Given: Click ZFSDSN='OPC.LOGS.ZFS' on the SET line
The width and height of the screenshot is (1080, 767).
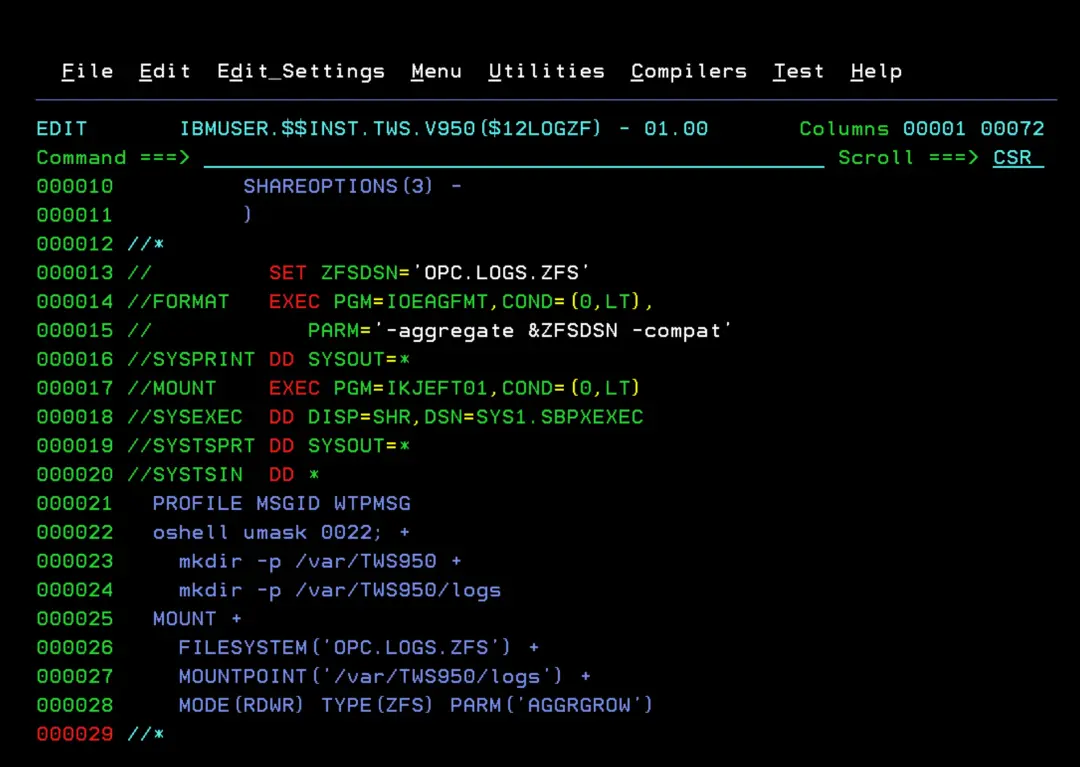Looking at the screenshot, I should [455, 273].
